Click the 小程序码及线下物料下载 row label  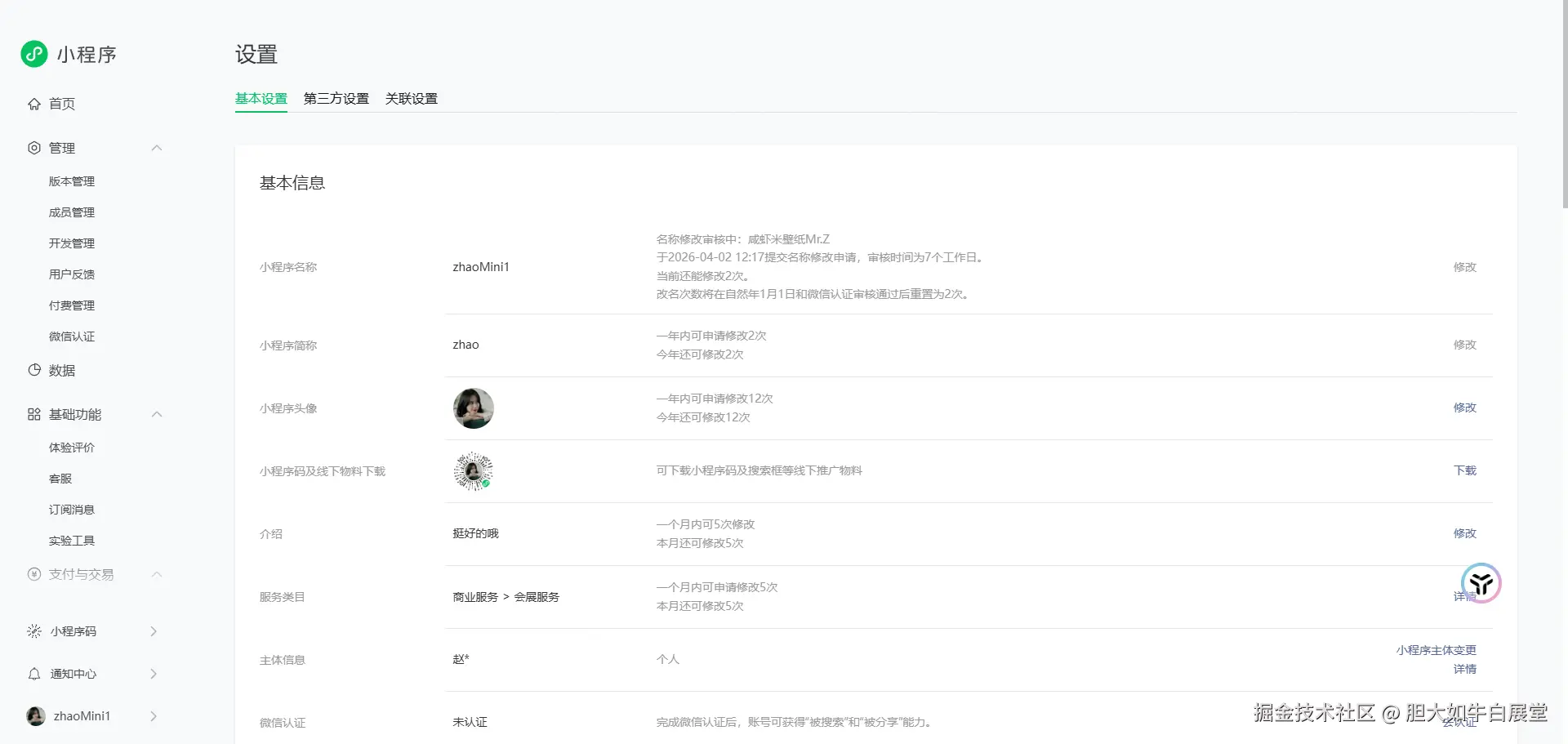[323, 471]
